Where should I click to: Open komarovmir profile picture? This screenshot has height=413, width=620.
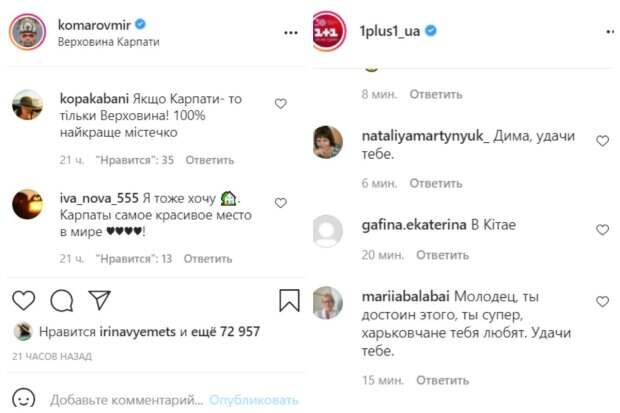coord(27,32)
